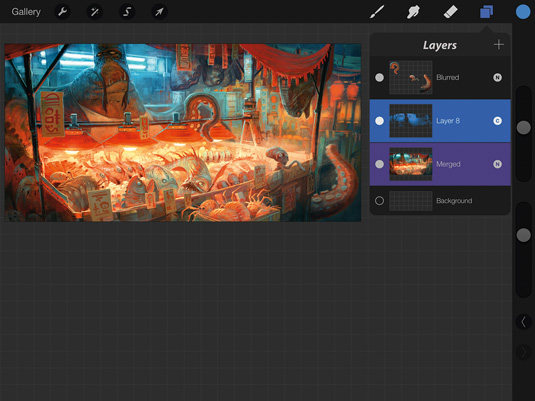The image size is (535, 401).
Task: Return to the Gallery
Action: click(x=26, y=12)
